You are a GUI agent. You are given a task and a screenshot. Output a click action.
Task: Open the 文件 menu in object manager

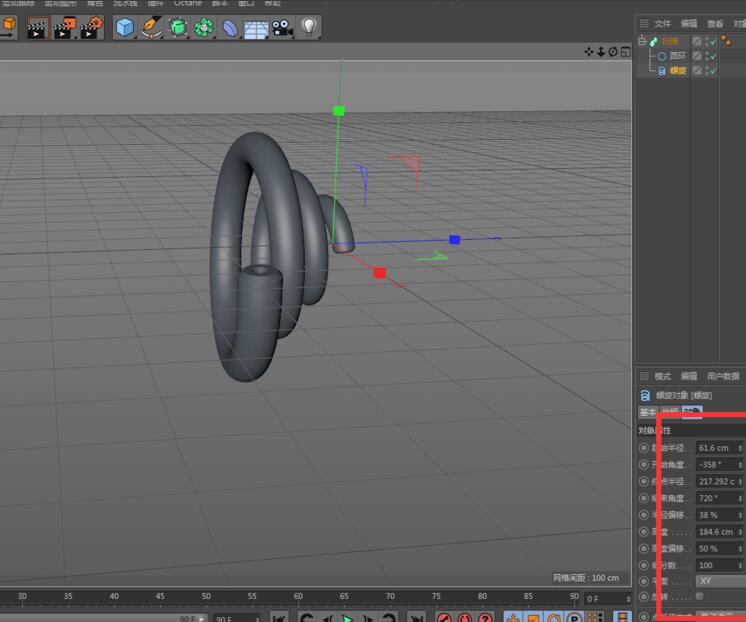[x=662, y=23]
